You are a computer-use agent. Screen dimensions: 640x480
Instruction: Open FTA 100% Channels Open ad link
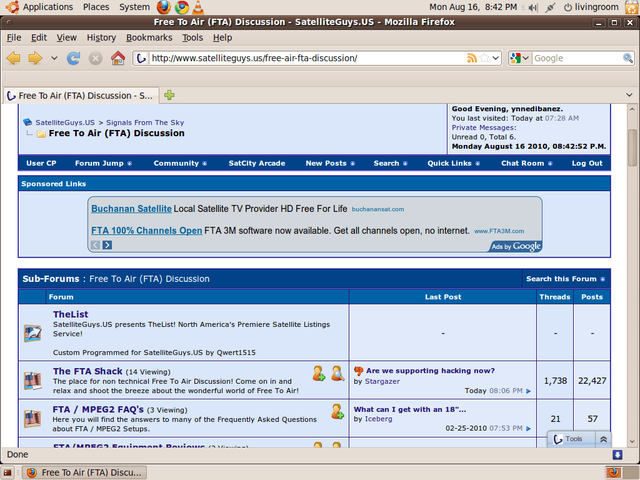tap(147, 231)
